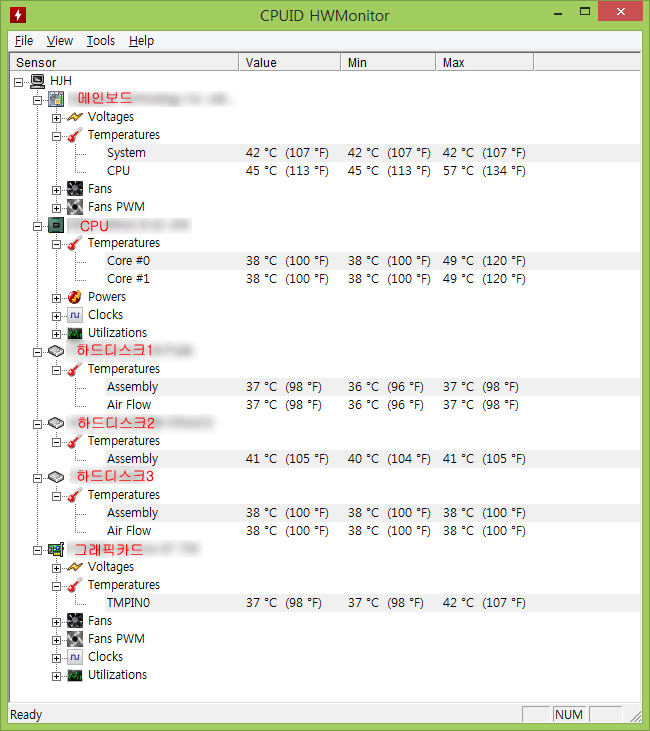Collapse the 그래픽카드 node

coord(37,551)
